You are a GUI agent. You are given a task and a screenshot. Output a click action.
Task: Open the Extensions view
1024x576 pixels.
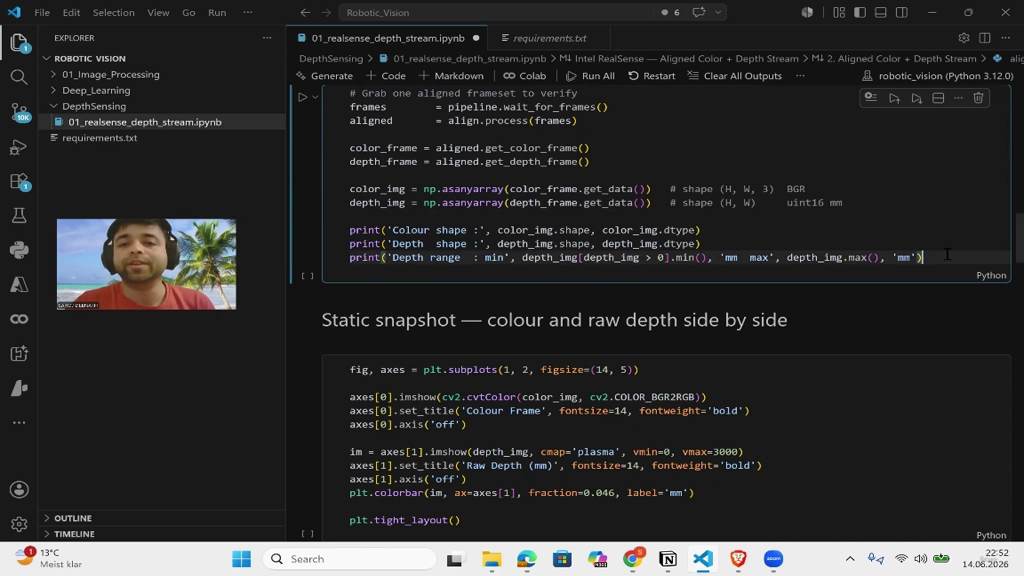pyautogui.click(x=19, y=182)
